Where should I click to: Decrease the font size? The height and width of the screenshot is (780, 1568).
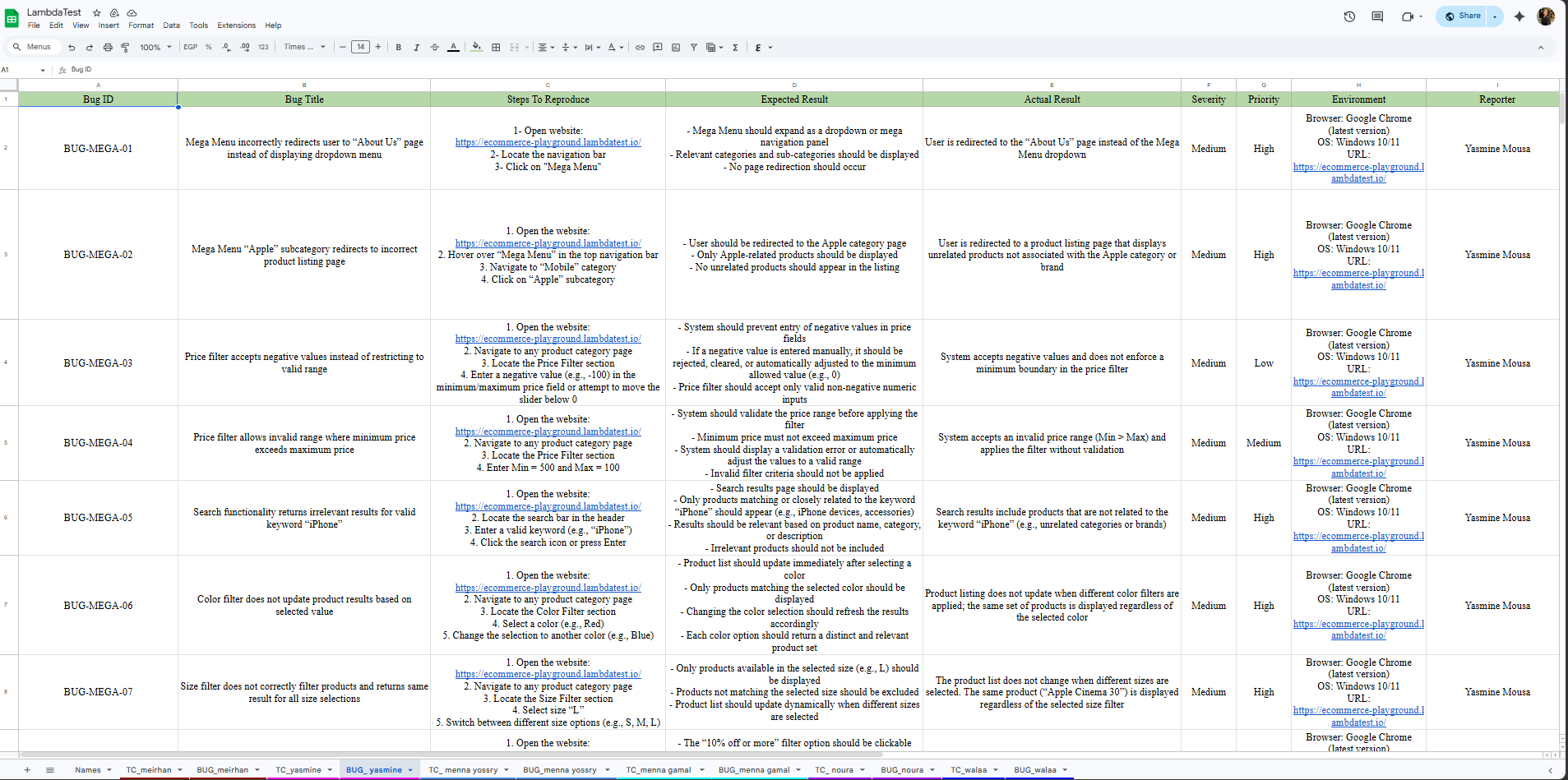[x=343, y=47]
